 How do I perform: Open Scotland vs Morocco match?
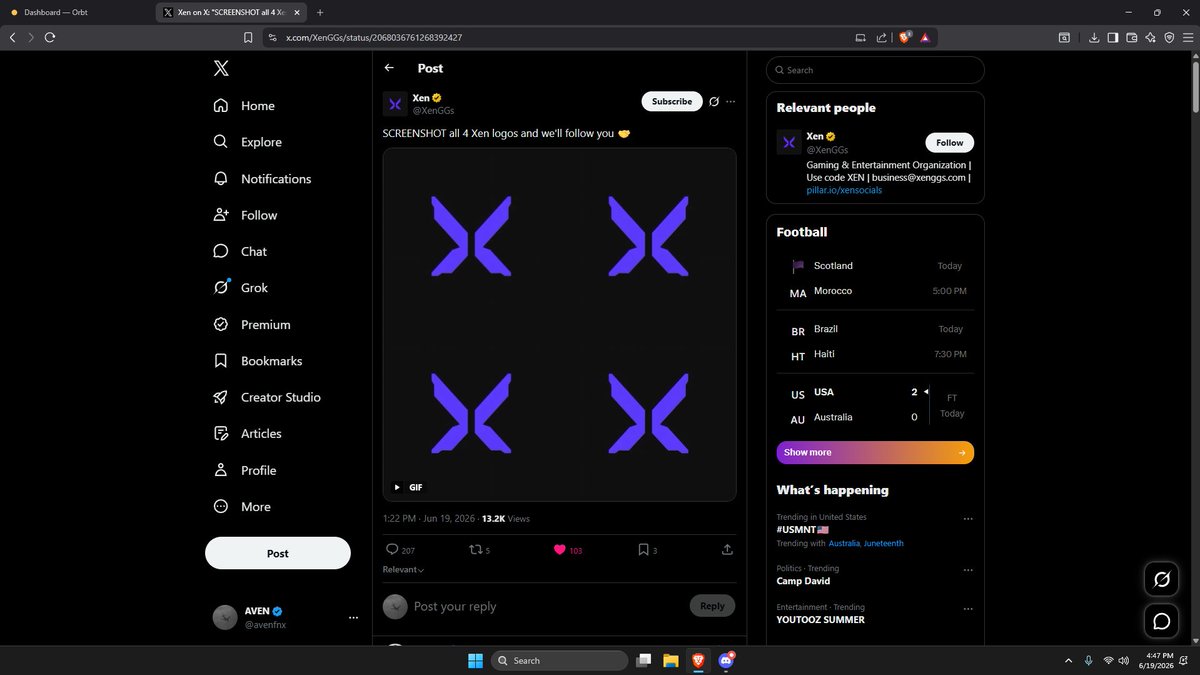point(875,278)
